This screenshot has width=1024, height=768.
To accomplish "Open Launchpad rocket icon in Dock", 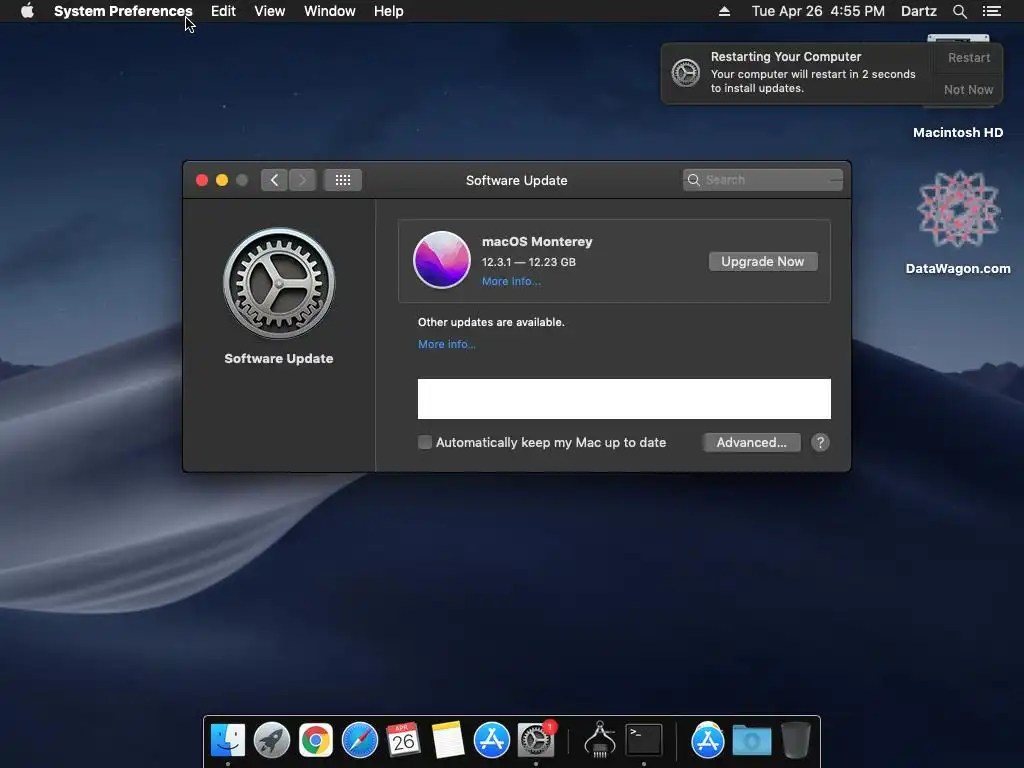I will click(272, 740).
